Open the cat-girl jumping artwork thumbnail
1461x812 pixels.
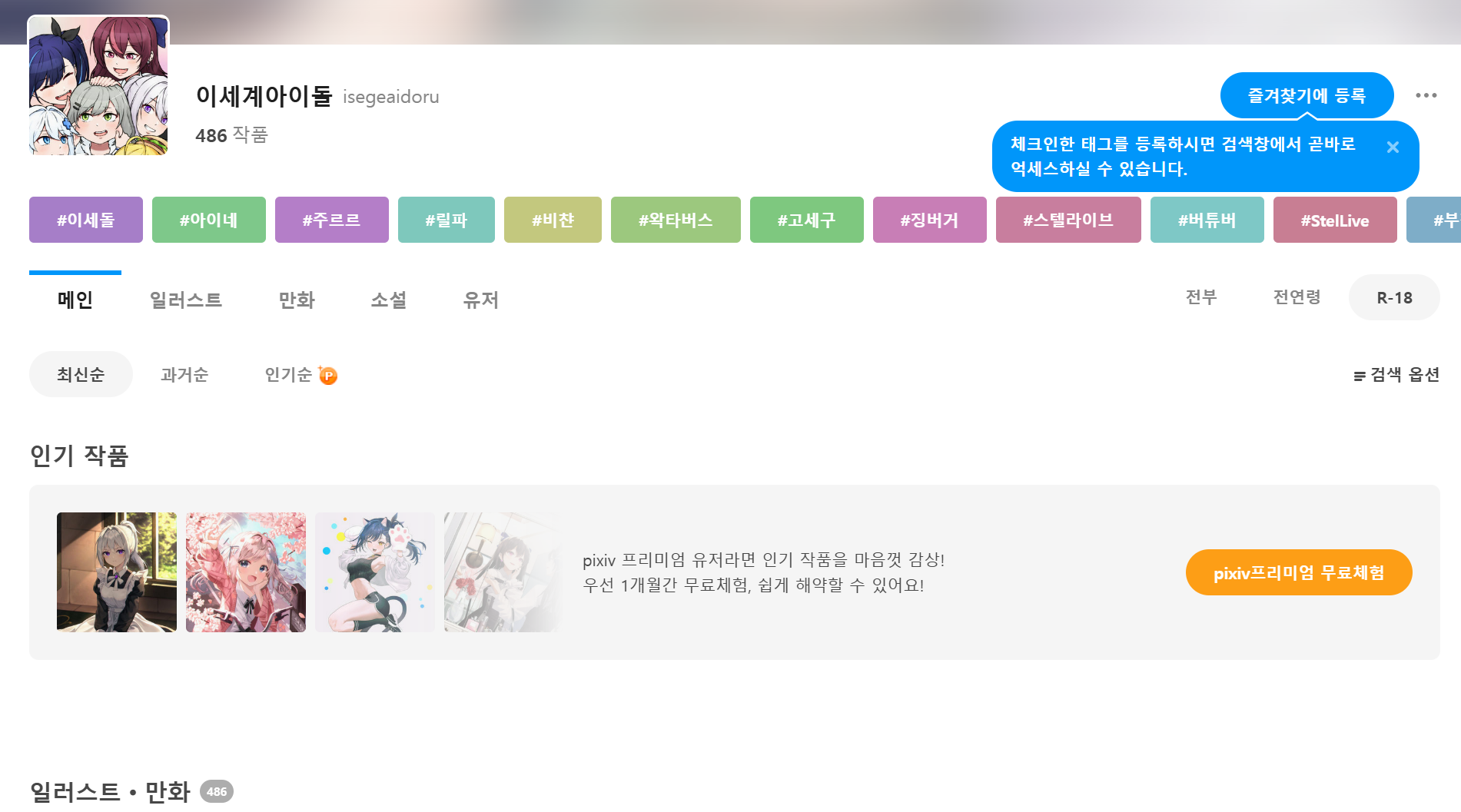tap(375, 572)
